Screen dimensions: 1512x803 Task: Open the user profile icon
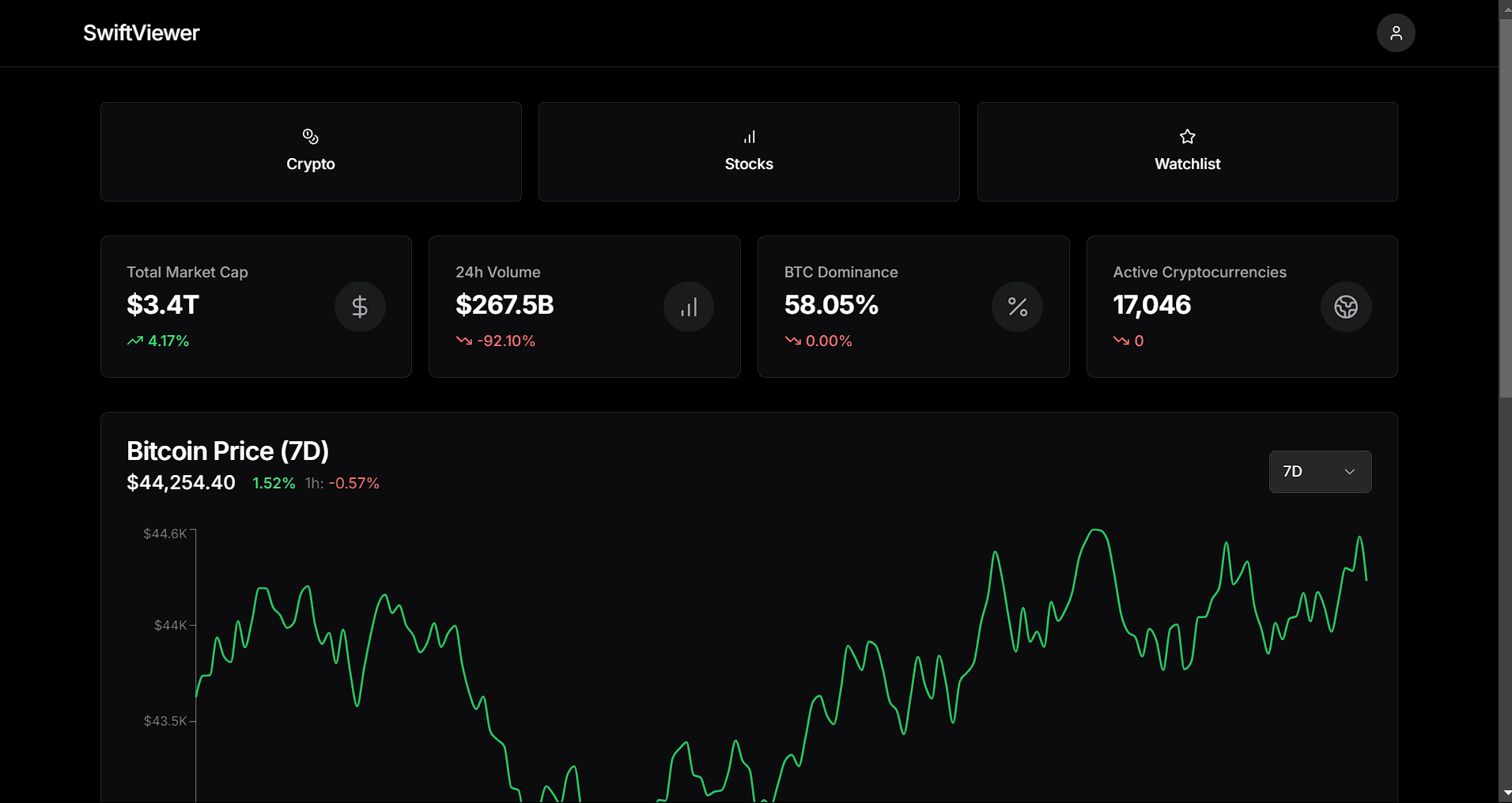1396,33
